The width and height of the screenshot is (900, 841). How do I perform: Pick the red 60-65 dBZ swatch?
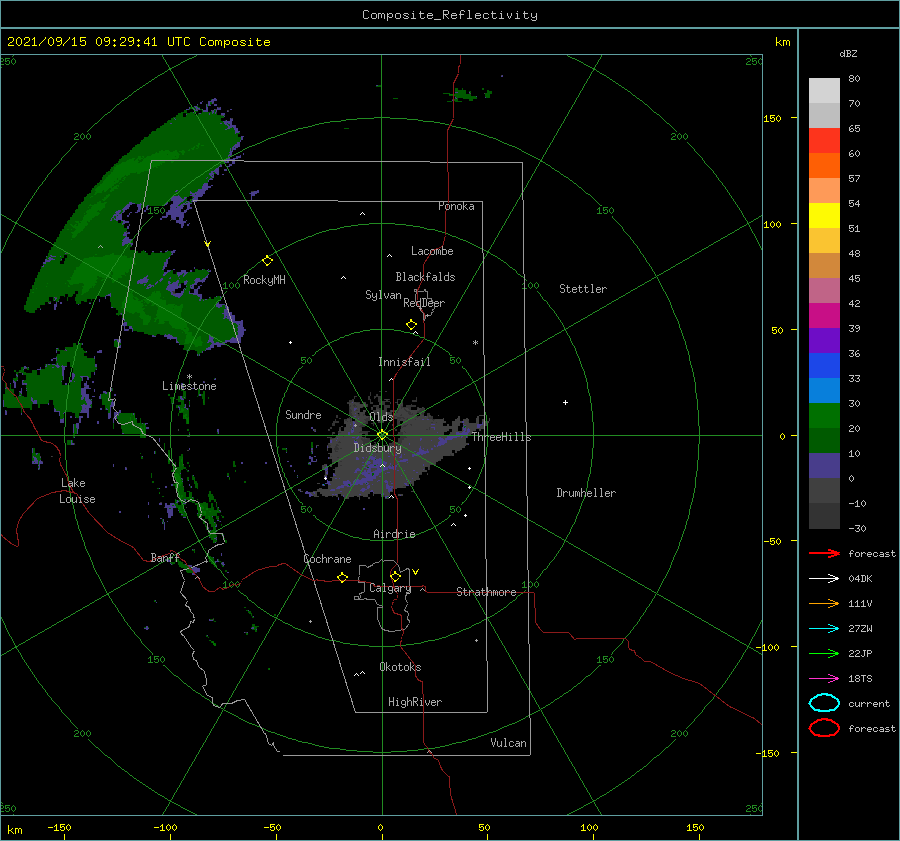point(824,141)
